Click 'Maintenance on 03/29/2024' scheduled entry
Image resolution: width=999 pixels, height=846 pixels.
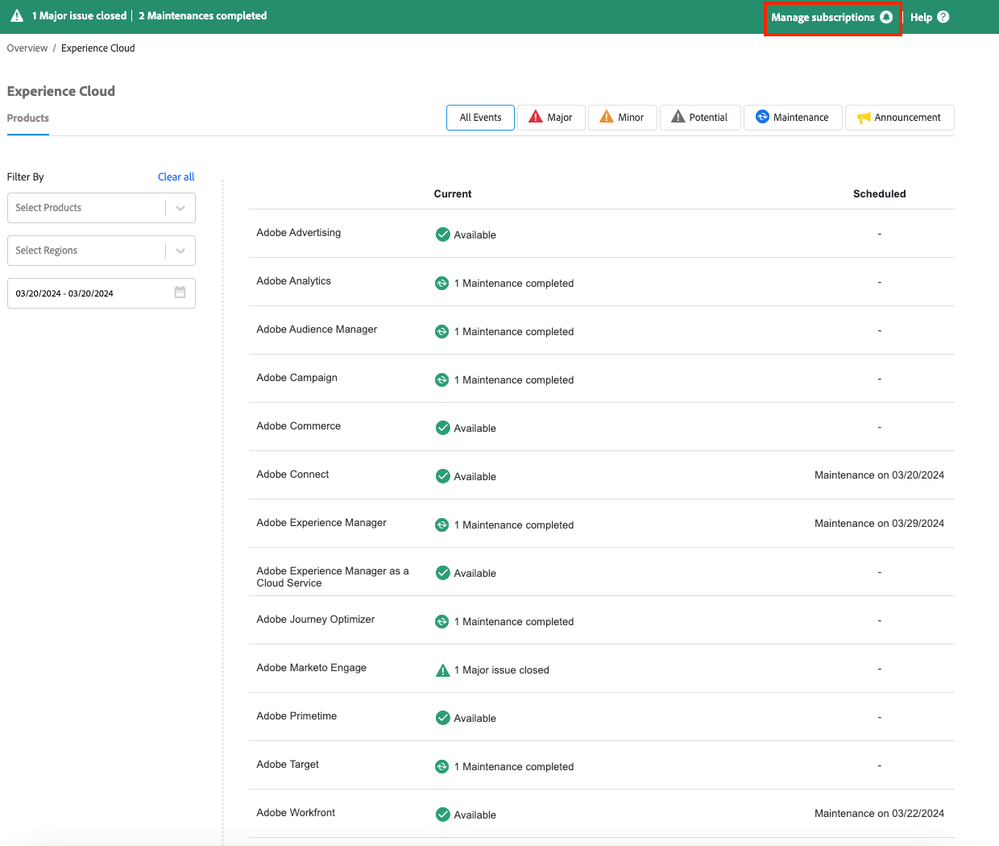click(x=879, y=524)
